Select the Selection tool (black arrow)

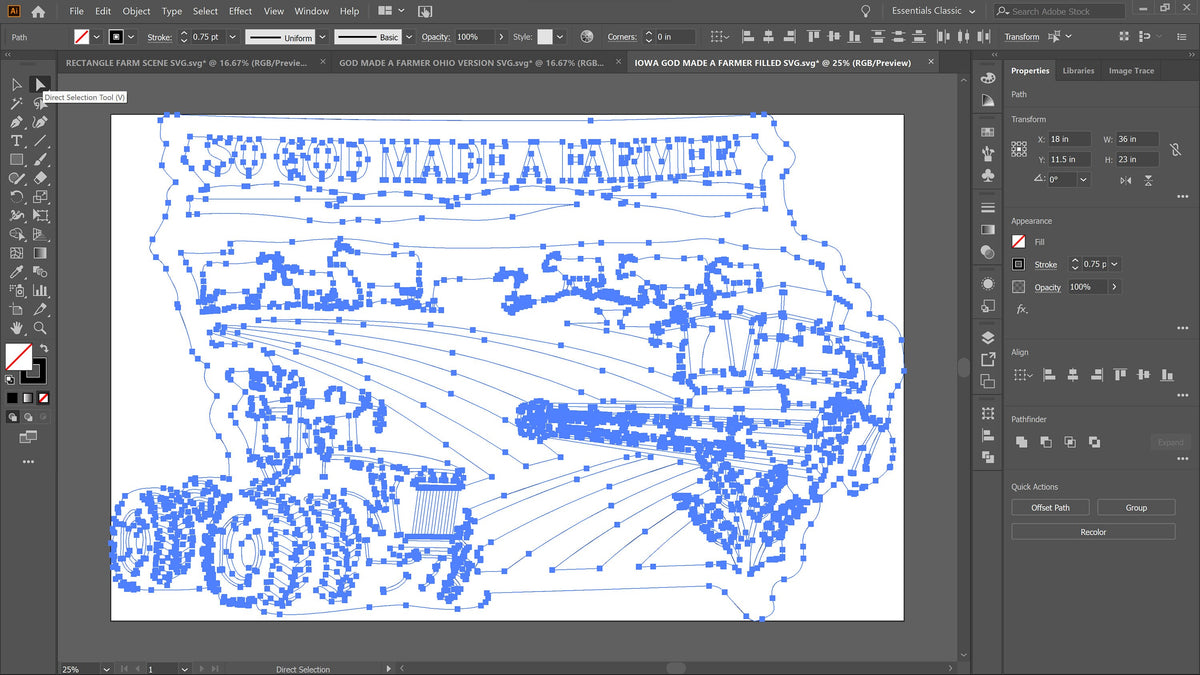point(17,85)
